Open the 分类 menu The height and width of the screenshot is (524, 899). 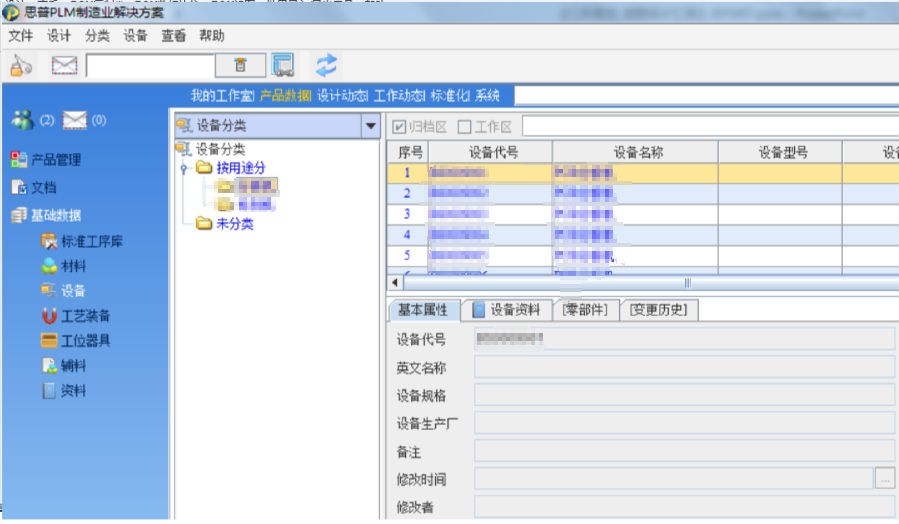(97, 35)
